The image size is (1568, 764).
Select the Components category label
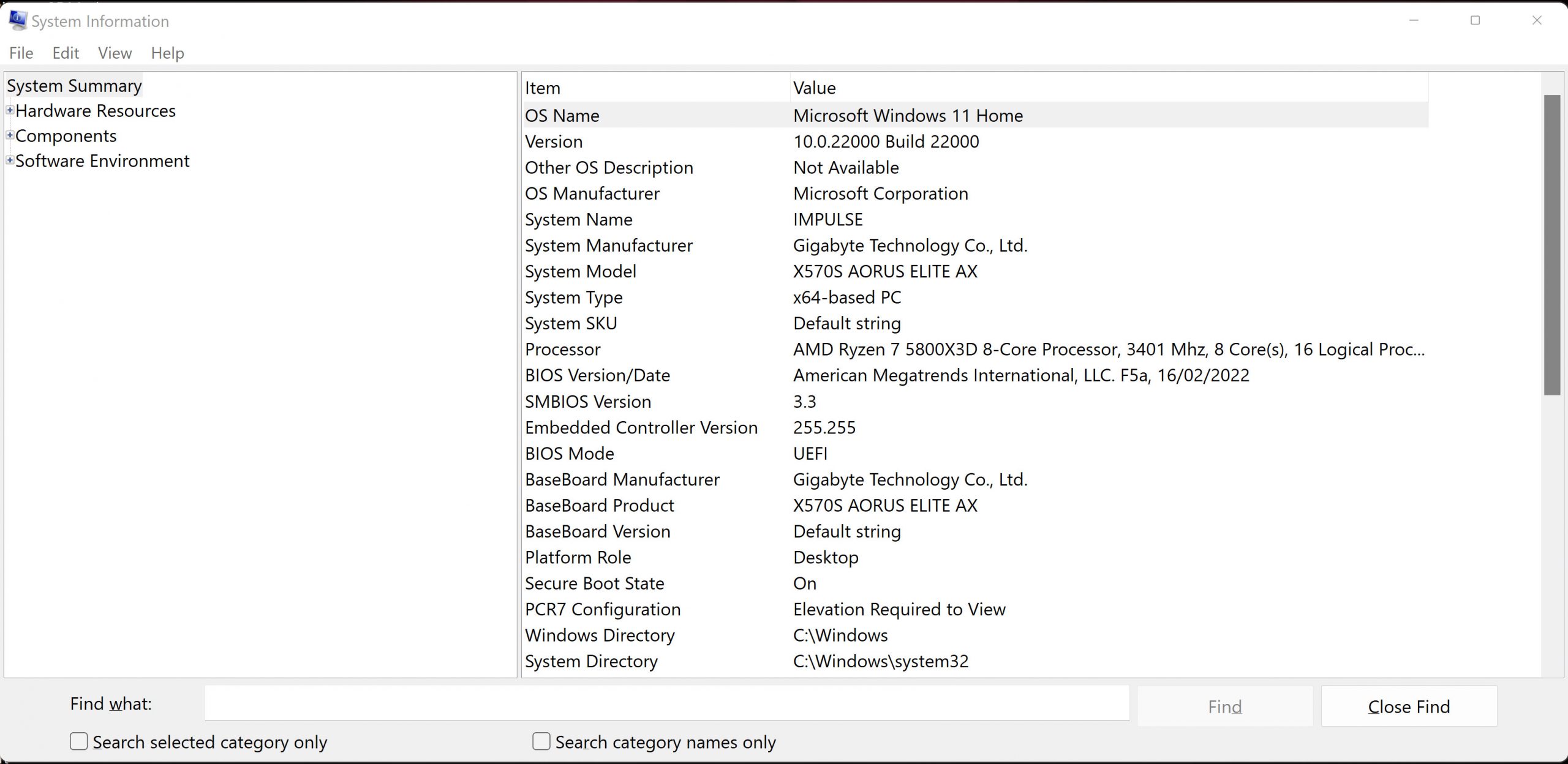pos(66,136)
